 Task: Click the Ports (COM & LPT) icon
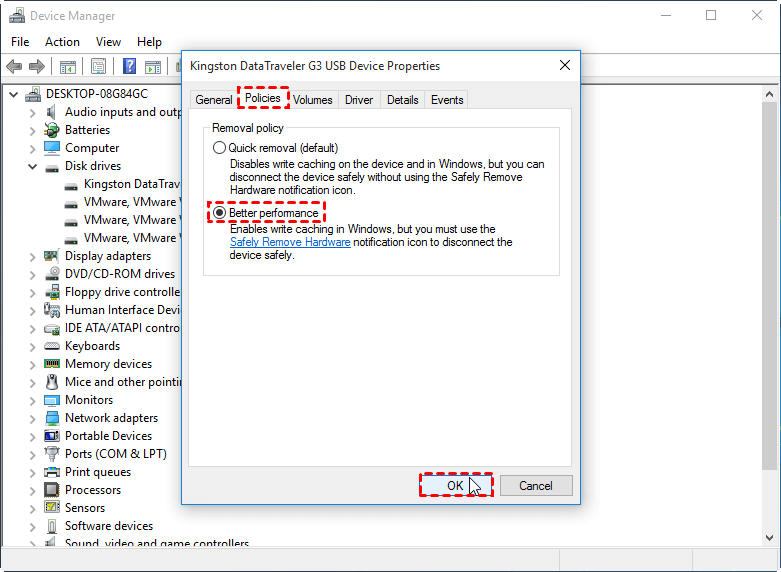pyautogui.click(x=52, y=453)
